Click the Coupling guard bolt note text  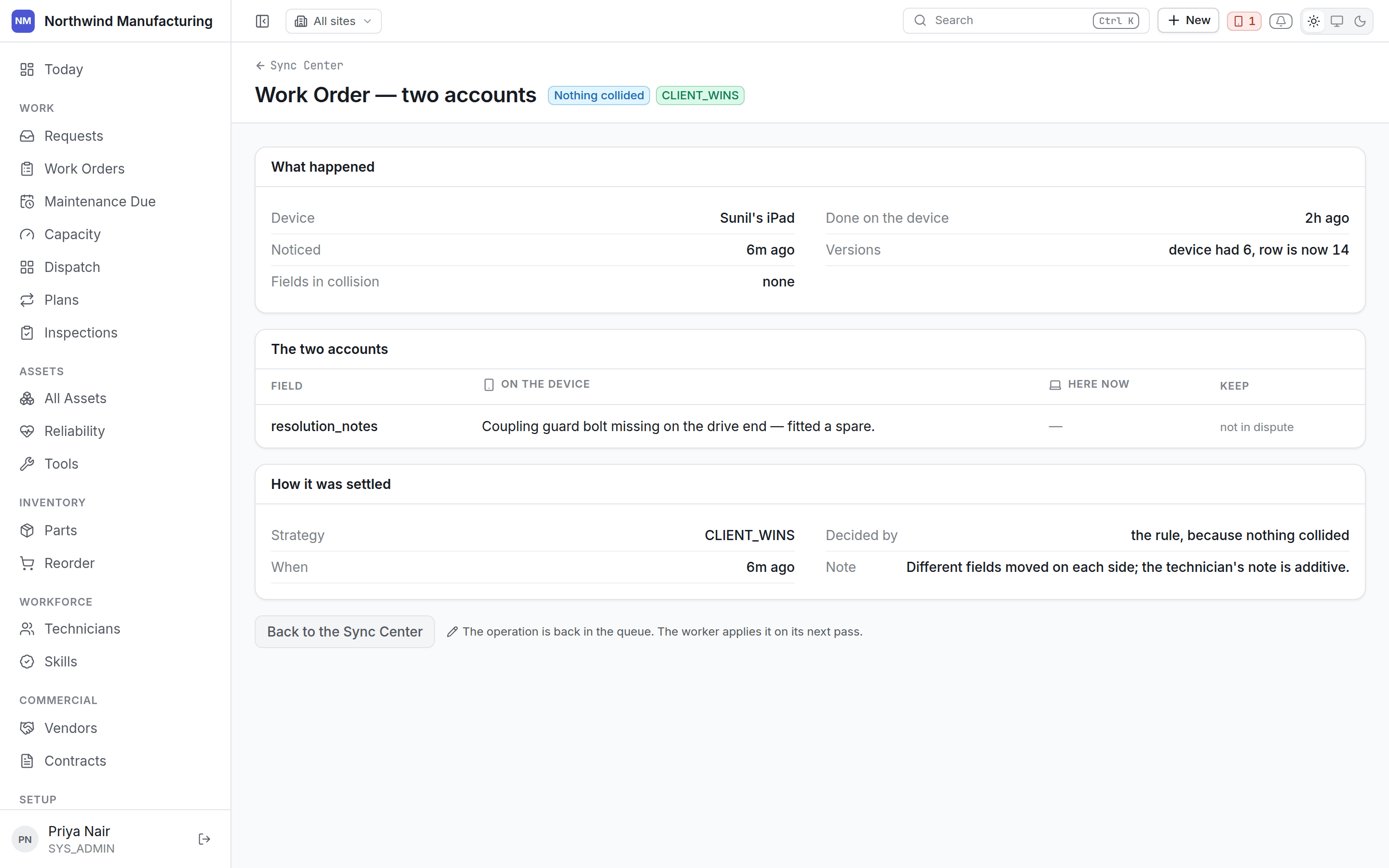tap(678, 427)
